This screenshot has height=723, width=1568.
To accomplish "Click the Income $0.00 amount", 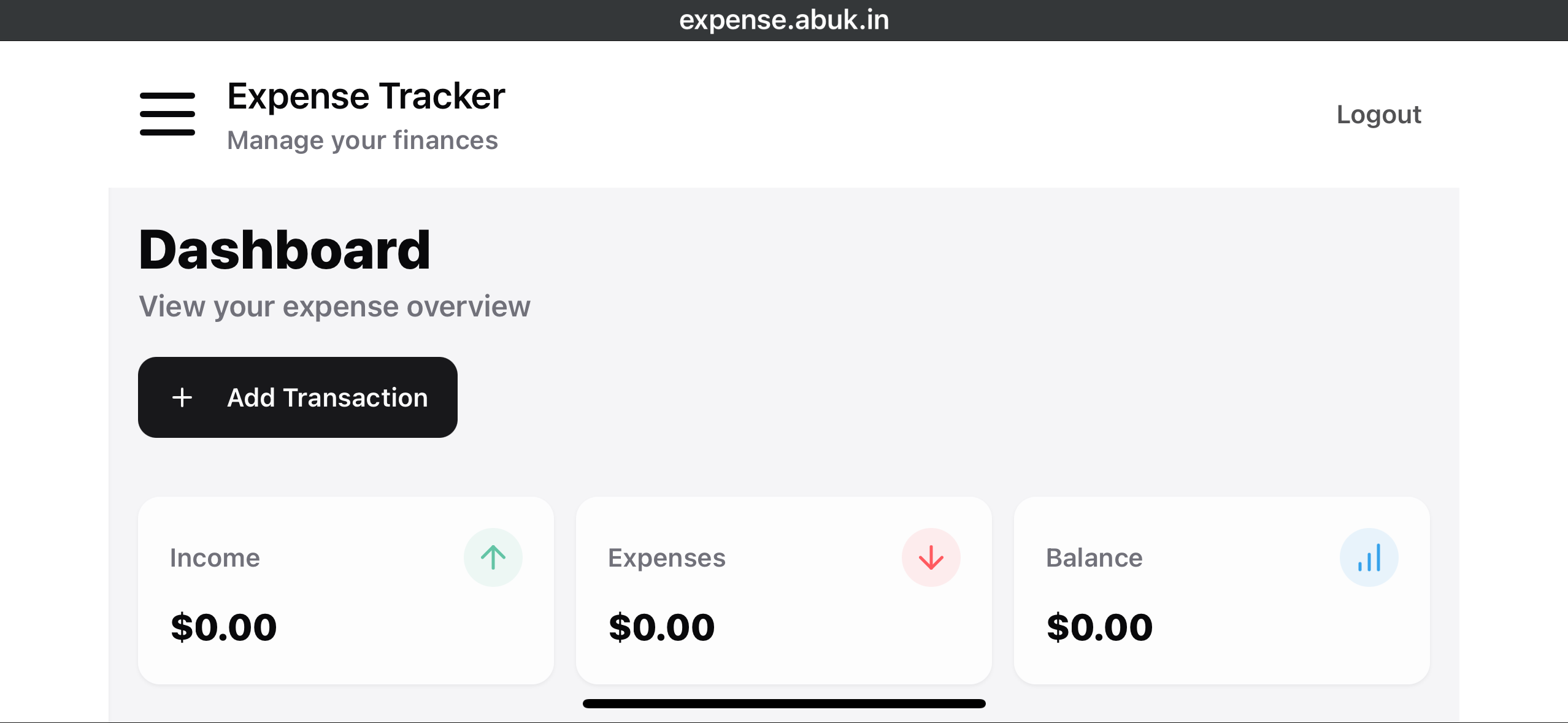I will (223, 626).
